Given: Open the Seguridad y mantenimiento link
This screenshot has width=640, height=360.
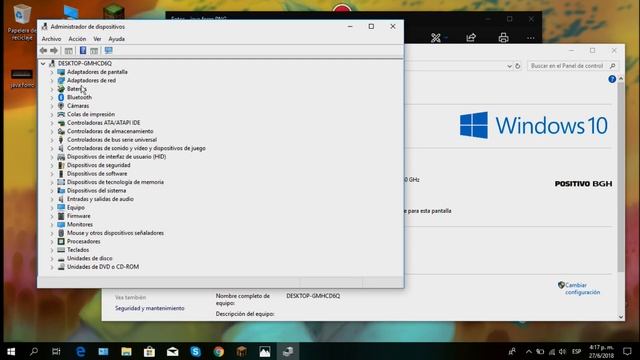Looking at the screenshot, I should click(x=149, y=308).
